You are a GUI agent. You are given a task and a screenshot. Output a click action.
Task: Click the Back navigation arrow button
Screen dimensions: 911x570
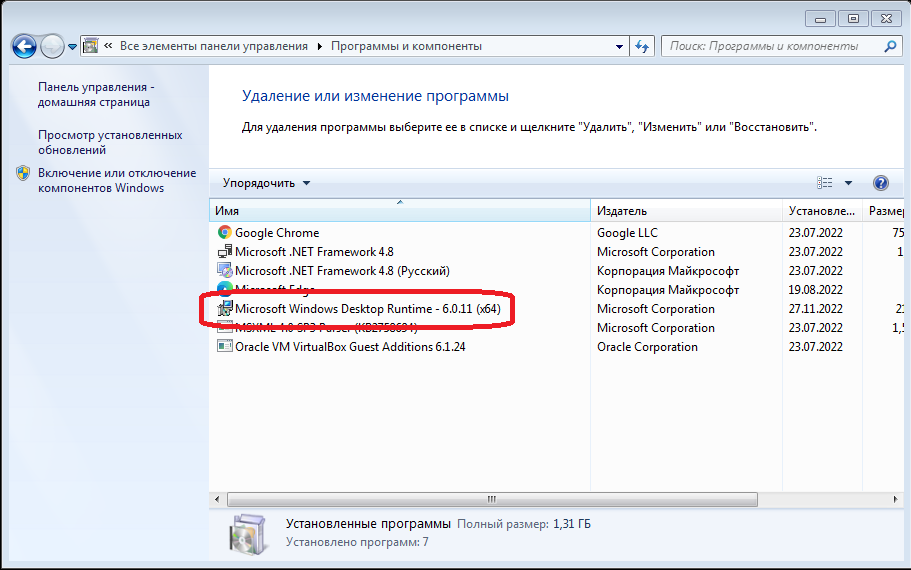(24, 46)
